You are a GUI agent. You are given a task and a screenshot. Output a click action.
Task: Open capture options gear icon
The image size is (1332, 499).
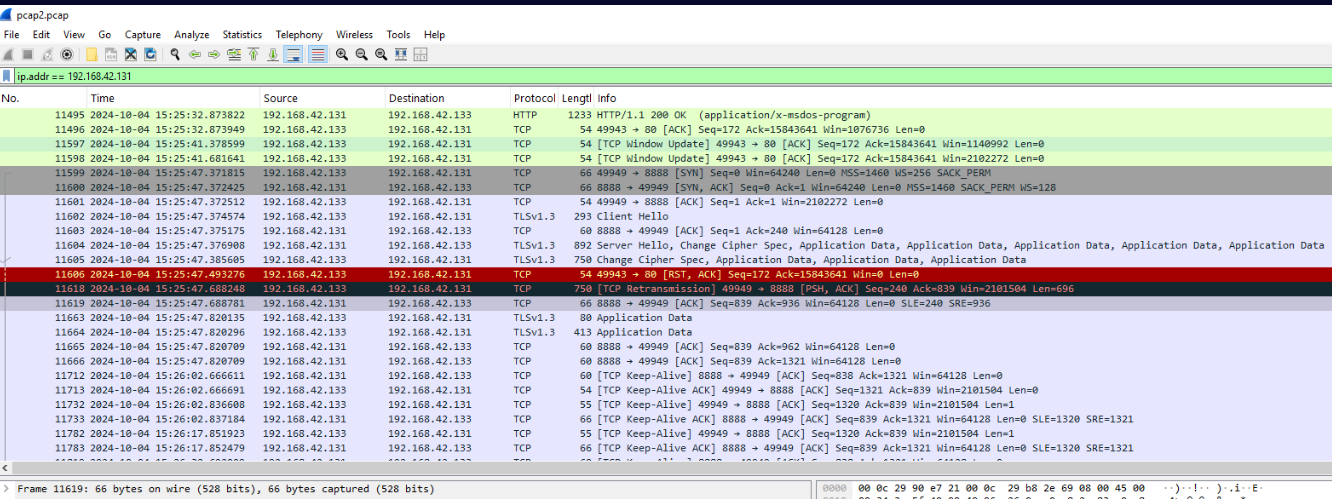[67, 54]
